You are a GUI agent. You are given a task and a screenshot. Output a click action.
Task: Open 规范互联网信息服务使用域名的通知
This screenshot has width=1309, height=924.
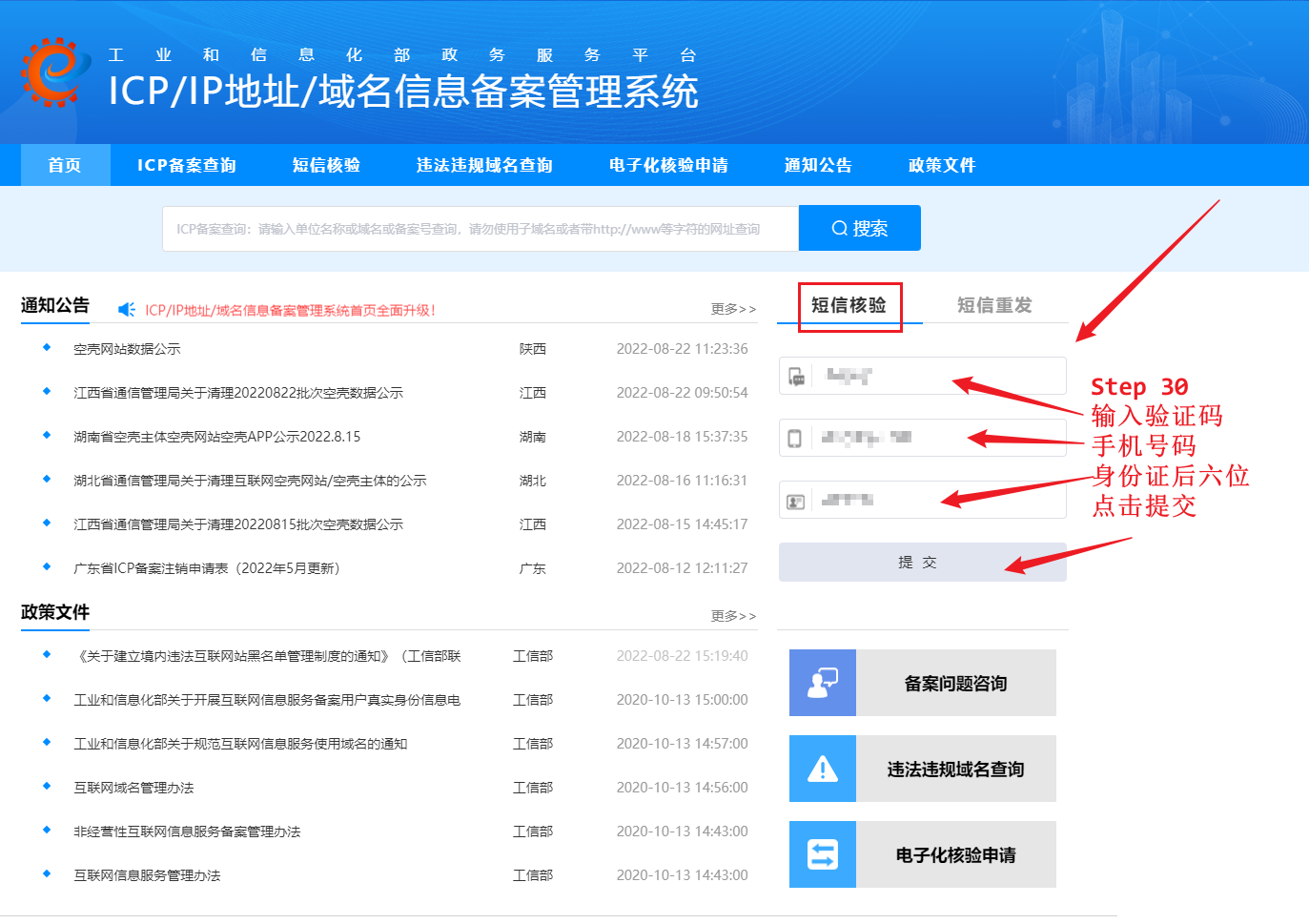(240, 744)
